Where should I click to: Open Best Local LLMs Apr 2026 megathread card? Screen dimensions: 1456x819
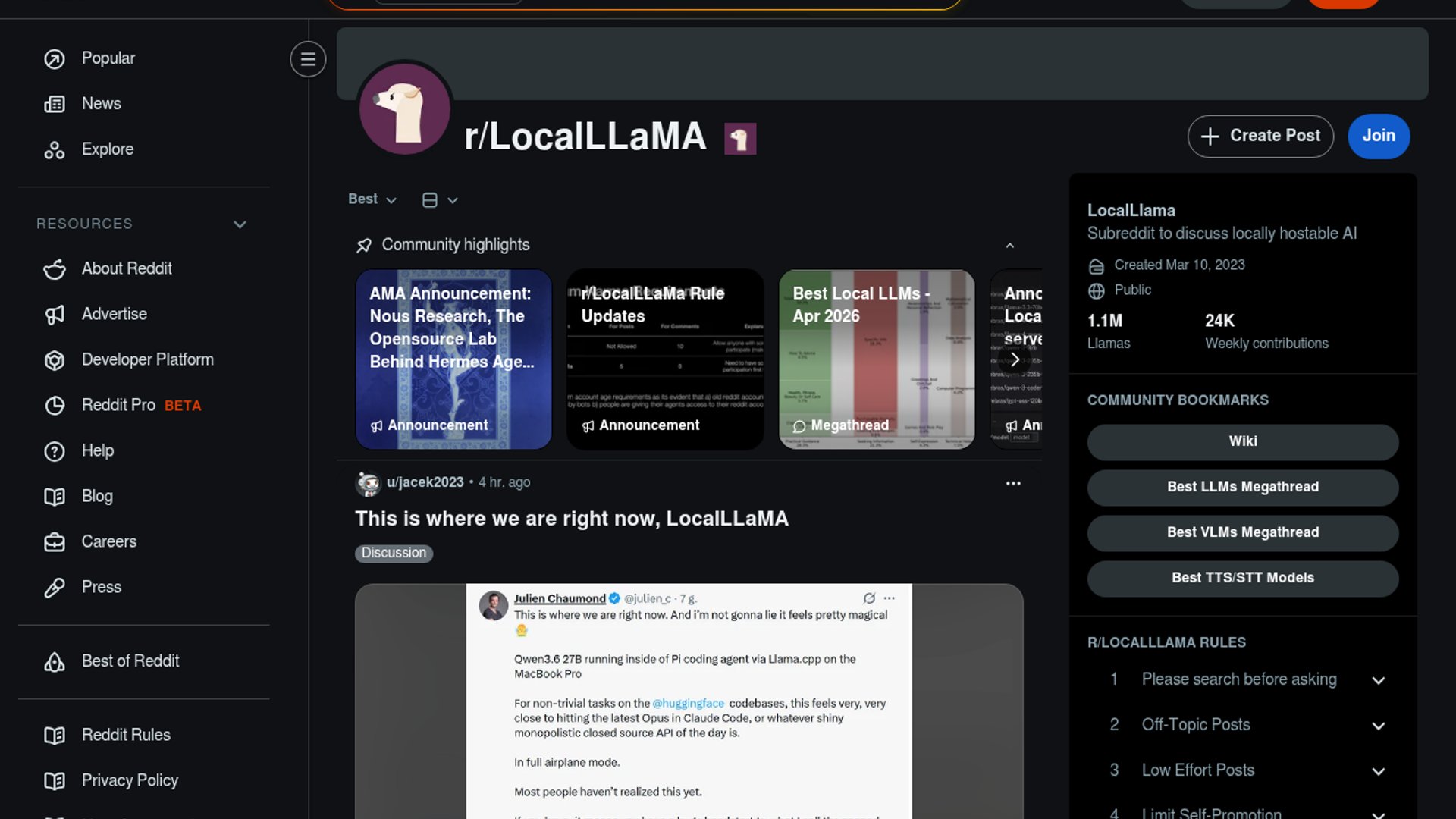(877, 359)
